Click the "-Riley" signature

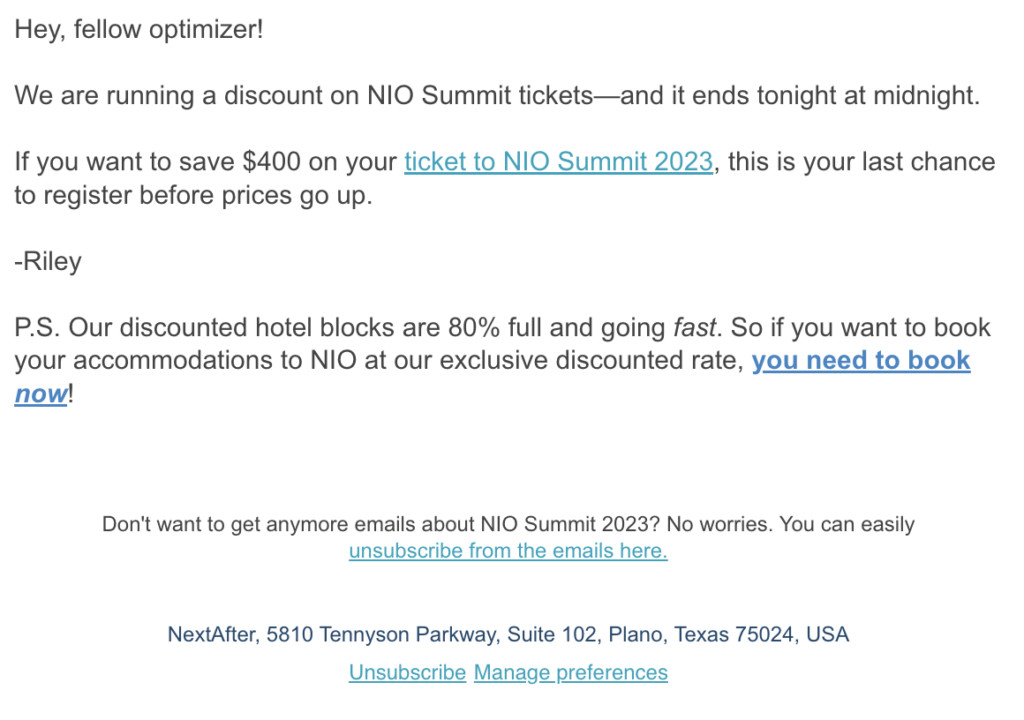click(x=48, y=261)
